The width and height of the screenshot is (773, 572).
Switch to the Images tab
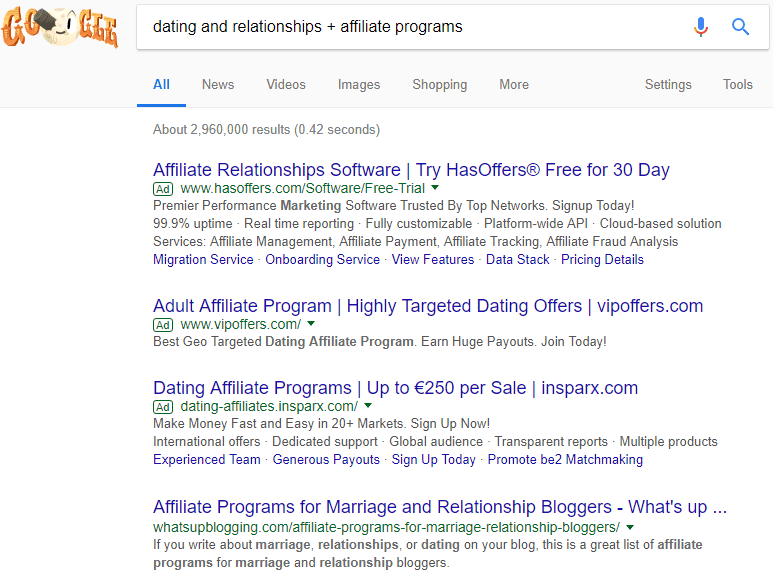tap(359, 85)
